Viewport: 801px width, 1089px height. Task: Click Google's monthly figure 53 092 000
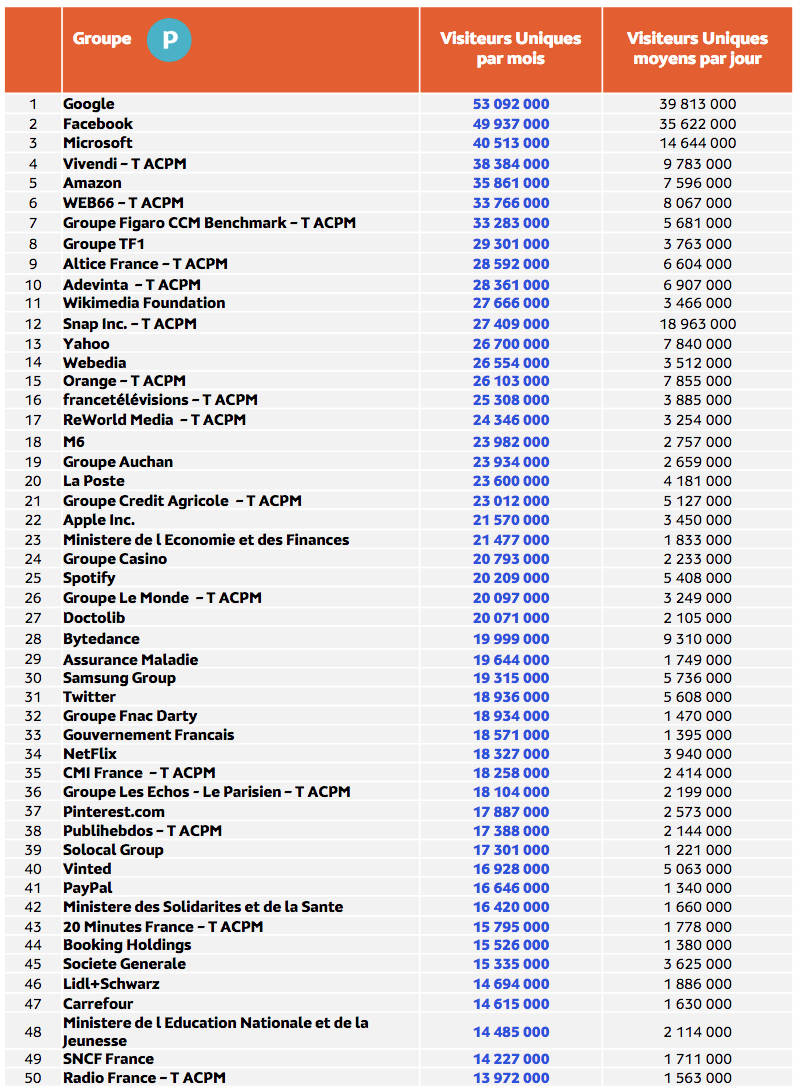(x=509, y=103)
